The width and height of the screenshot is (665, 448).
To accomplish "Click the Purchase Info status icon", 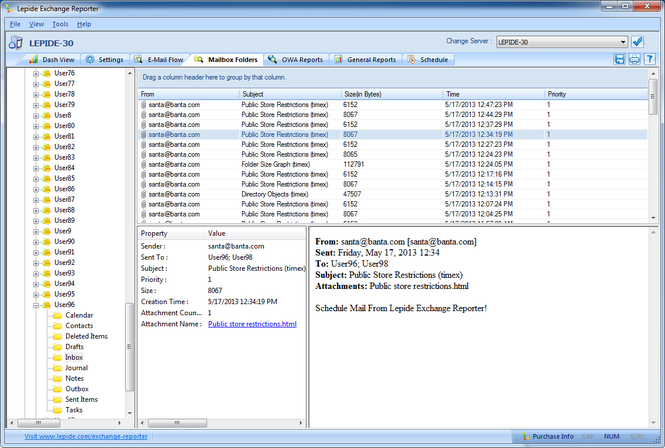I will coord(525,436).
